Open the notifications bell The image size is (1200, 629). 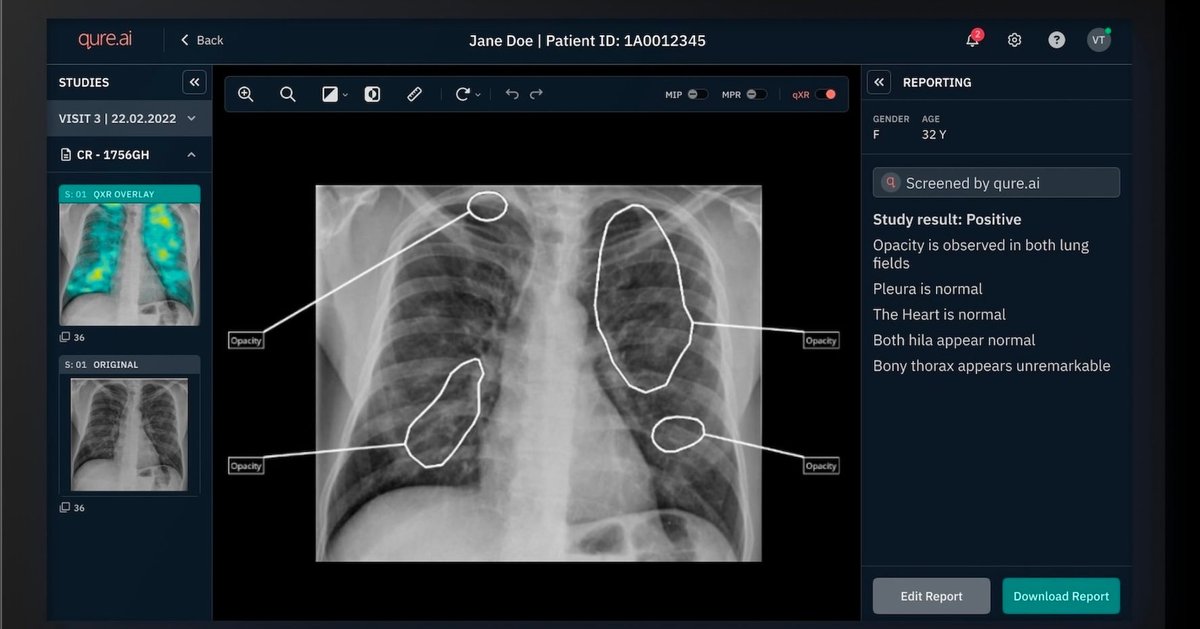[x=970, y=39]
